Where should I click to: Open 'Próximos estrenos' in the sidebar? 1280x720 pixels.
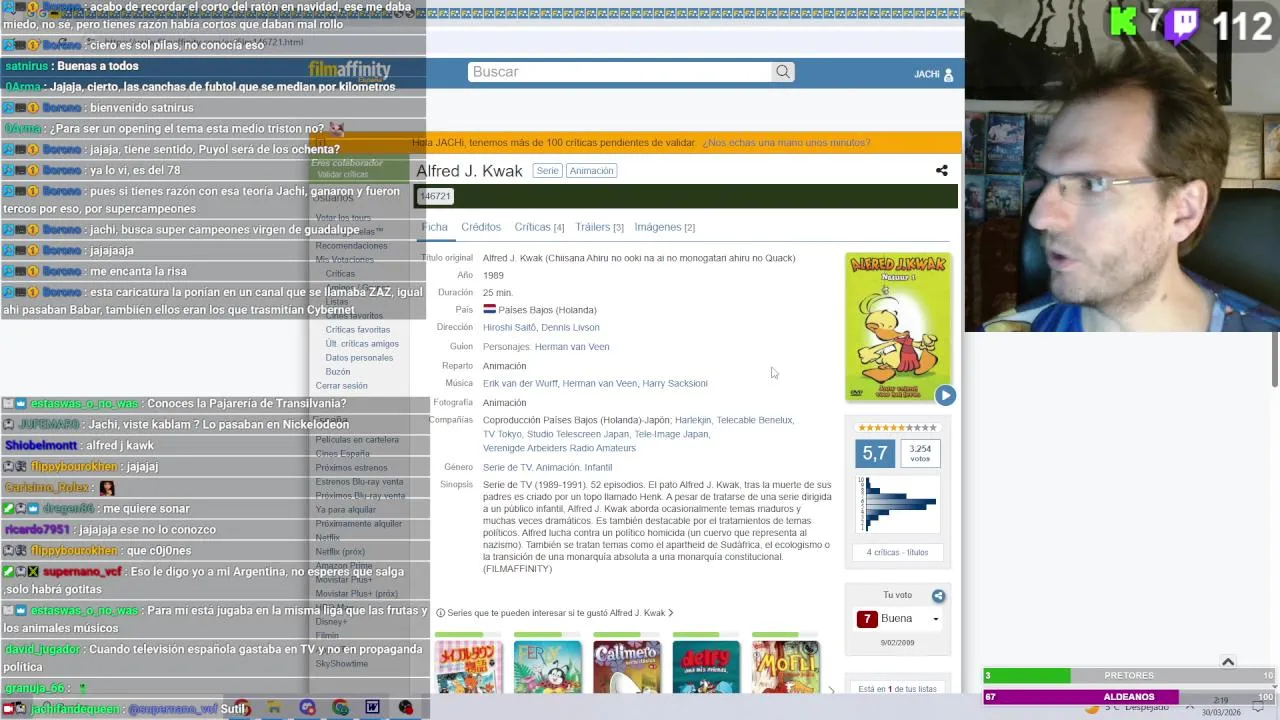(351, 468)
